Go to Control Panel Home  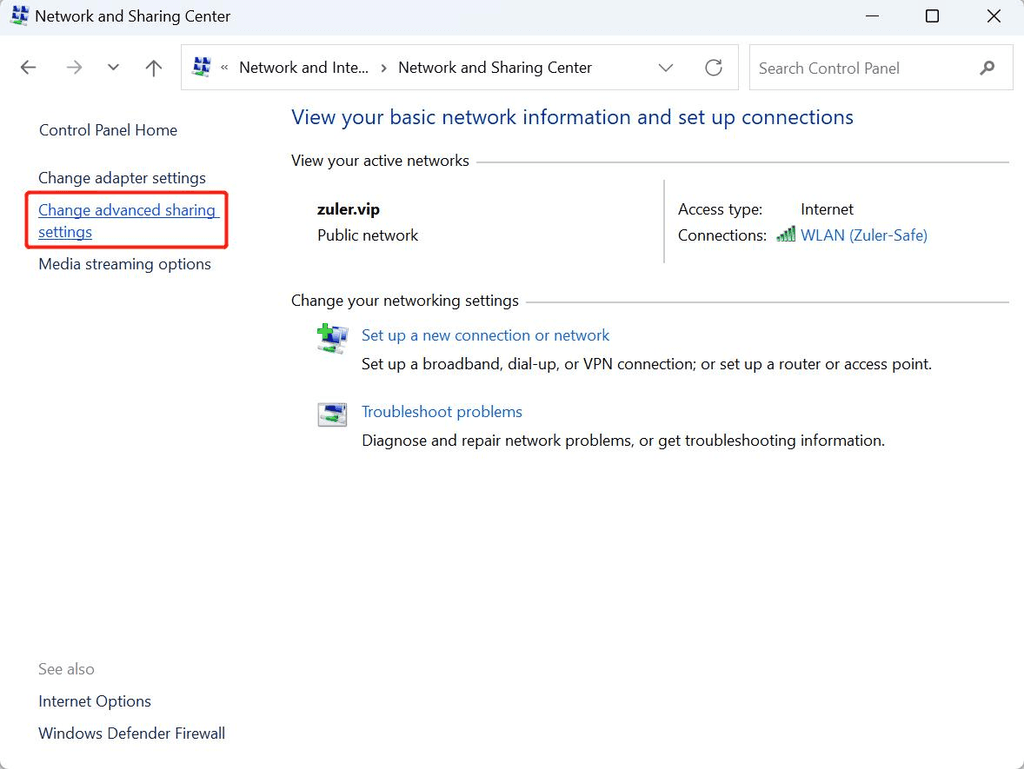coord(107,130)
